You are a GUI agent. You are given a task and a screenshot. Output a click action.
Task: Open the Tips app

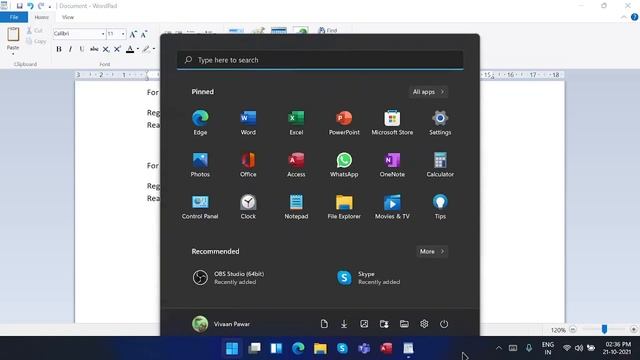[x=440, y=207]
